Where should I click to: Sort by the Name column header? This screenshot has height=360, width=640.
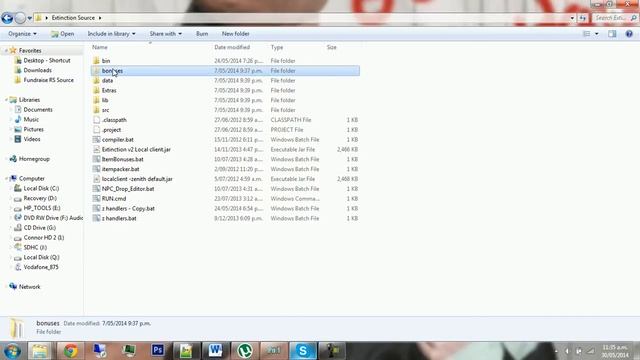(x=100, y=47)
